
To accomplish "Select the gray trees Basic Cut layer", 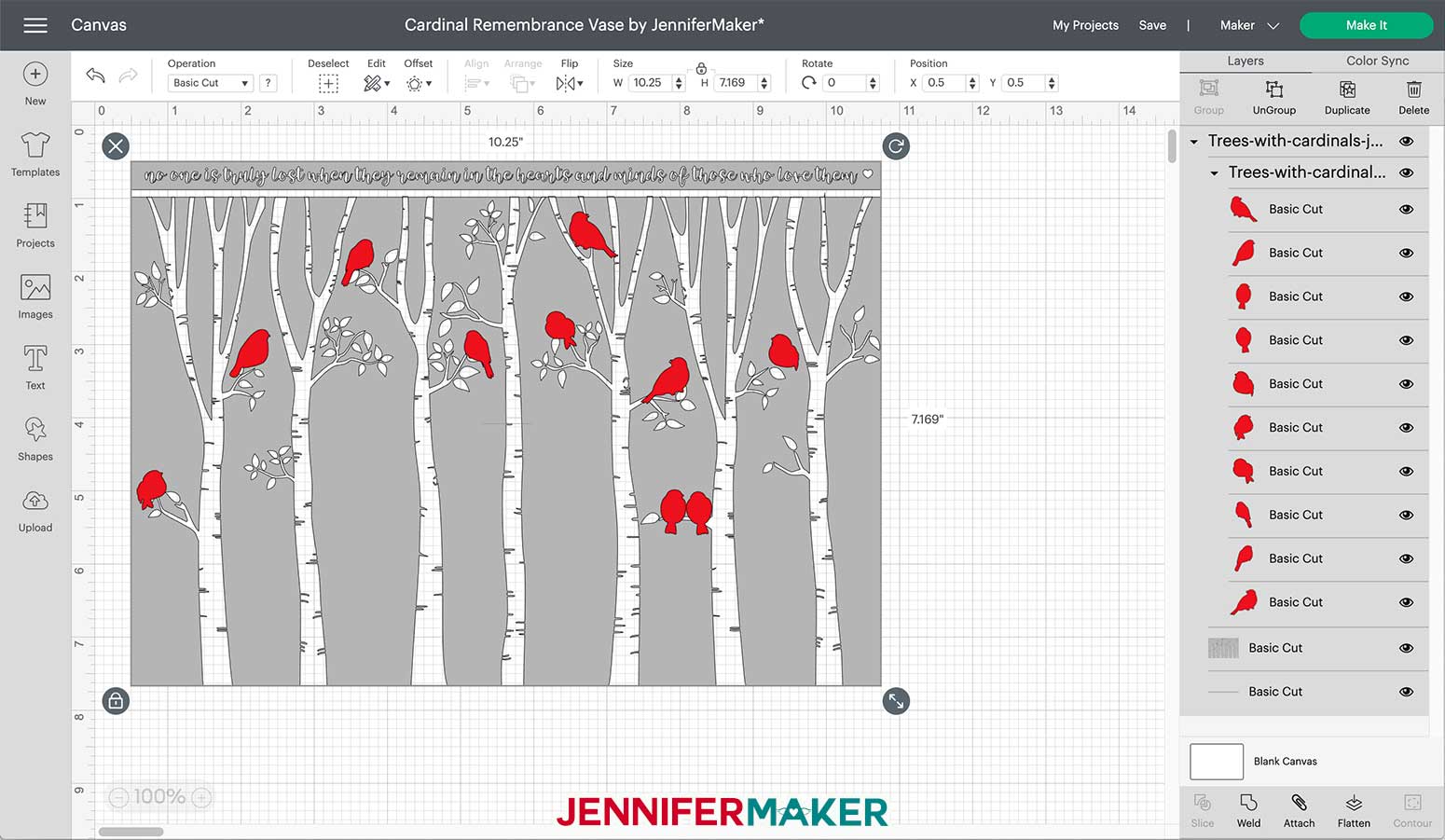I will 1317,648.
